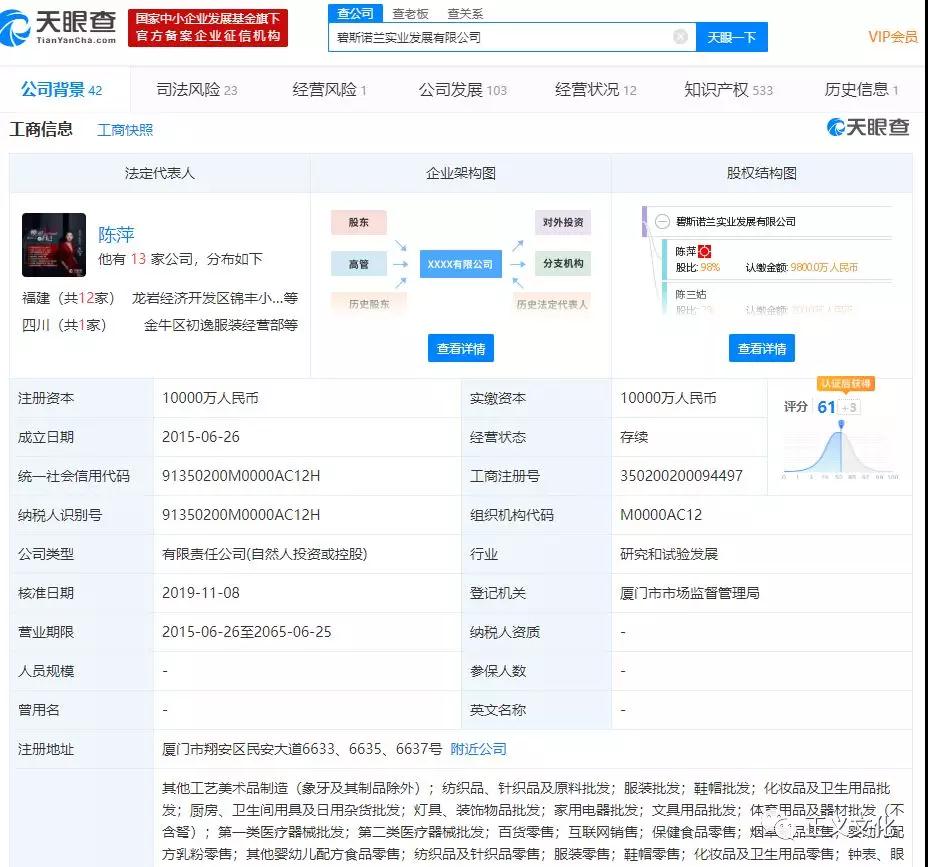Open the 知识产权 tab
Screen dimensions: 928x867
tap(728, 90)
